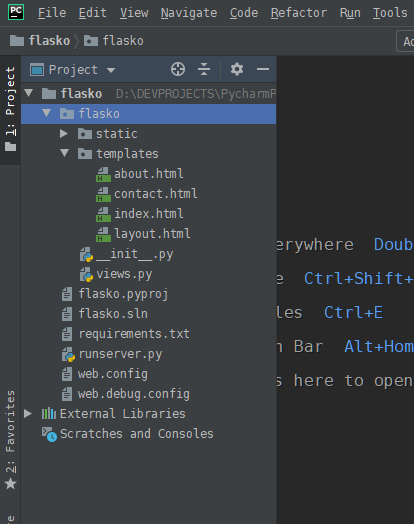The width and height of the screenshot is (414, 524).
Task: Click the static folder icon
Action: (85, 134)
